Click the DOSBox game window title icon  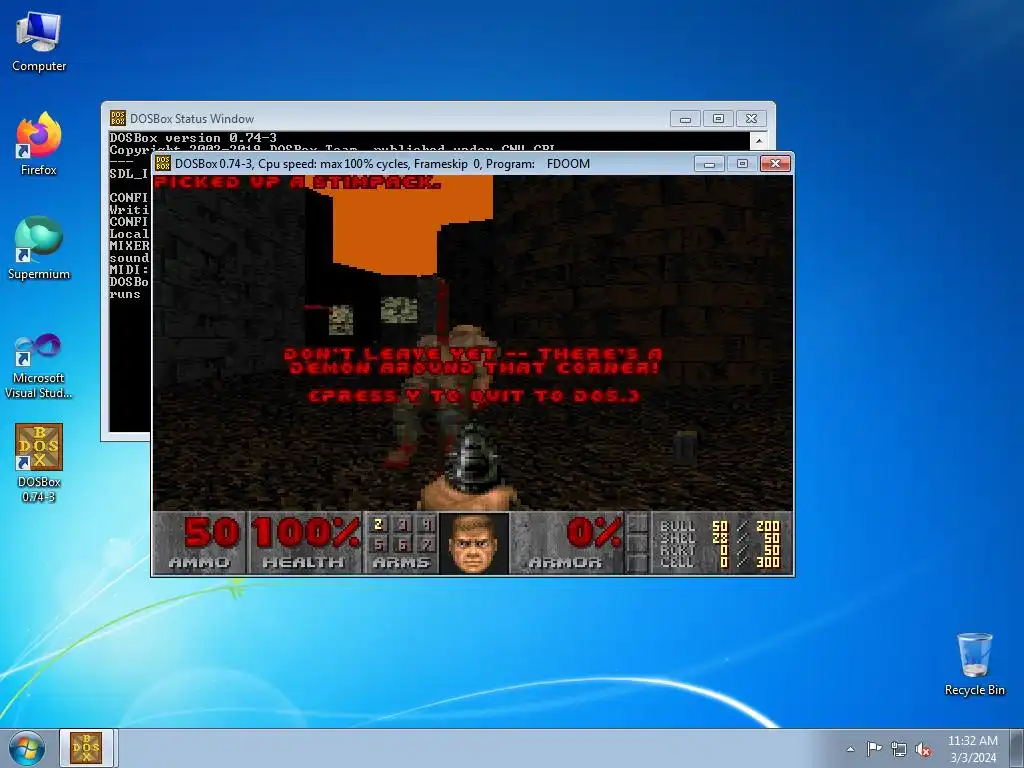tap(163, 163)
